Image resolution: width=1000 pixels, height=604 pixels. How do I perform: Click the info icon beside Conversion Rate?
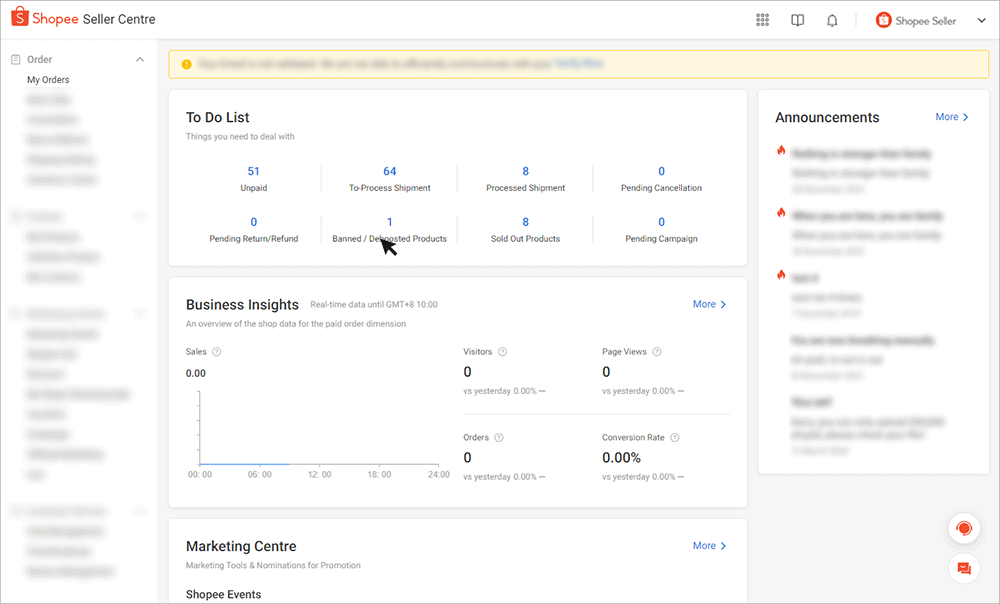coord(675,437)
